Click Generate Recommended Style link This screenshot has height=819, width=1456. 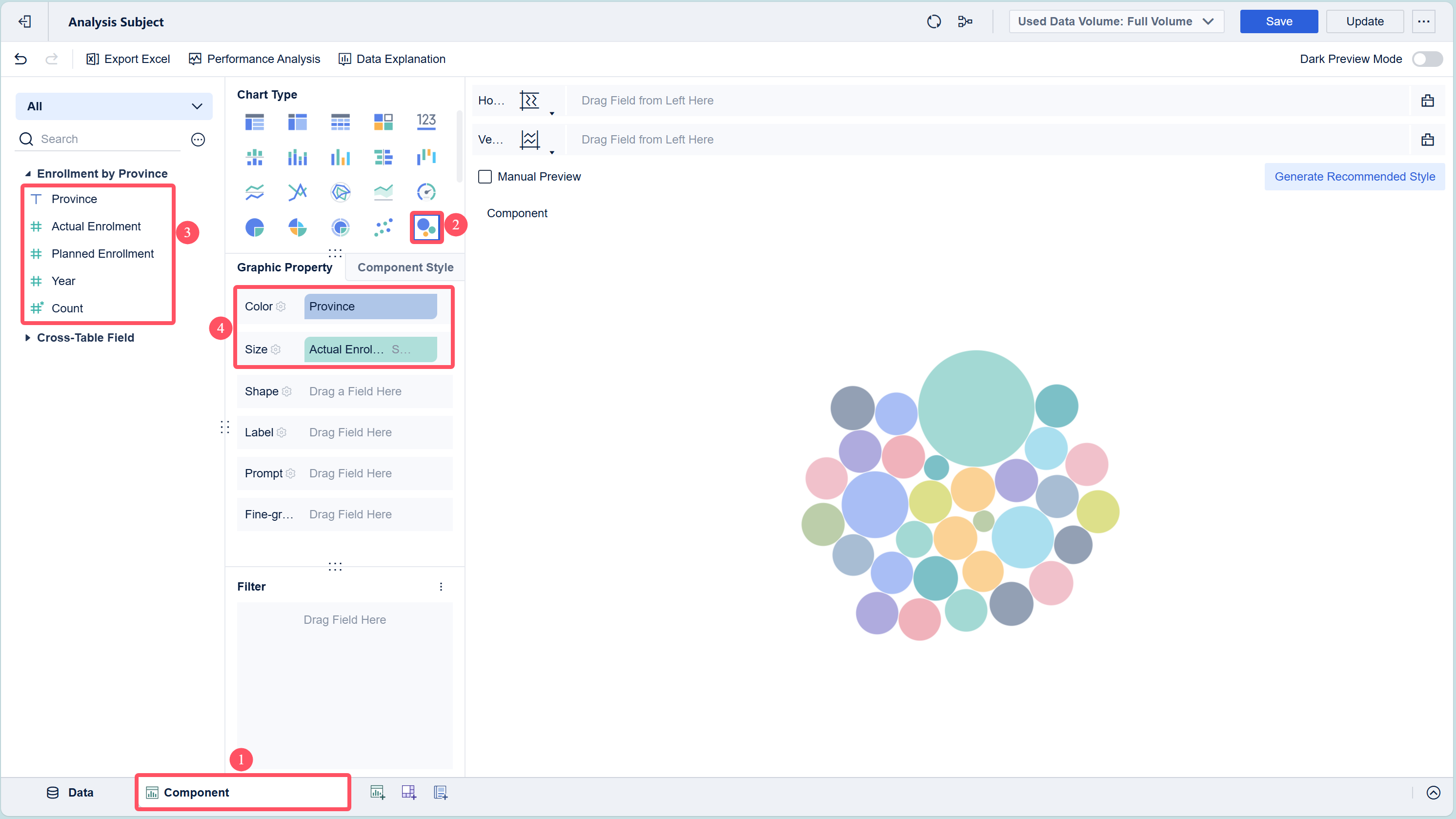1354,177
